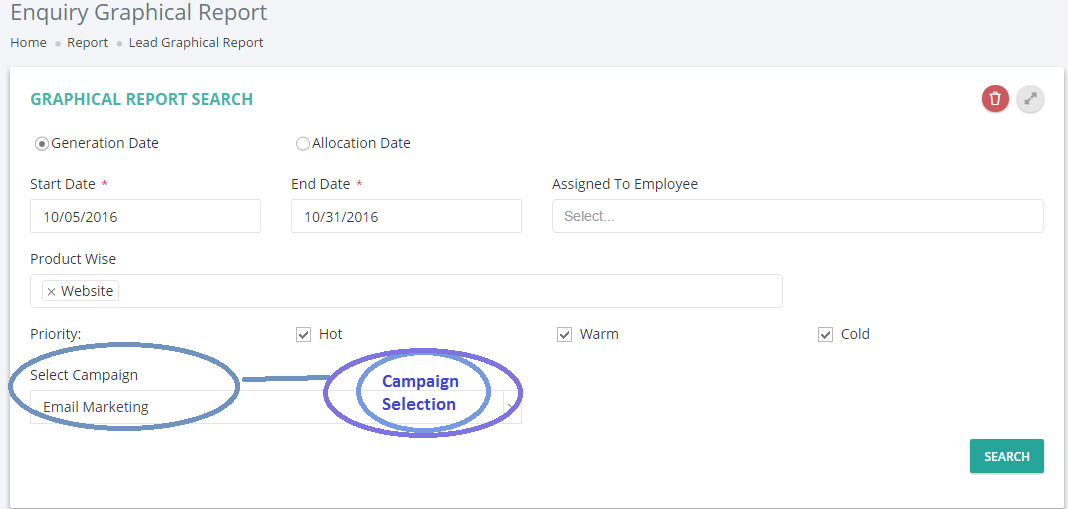Open the Assigned To Employee select box
Image resolution: width=1068 pixels, height=509 pixels.
pos(798,216)
